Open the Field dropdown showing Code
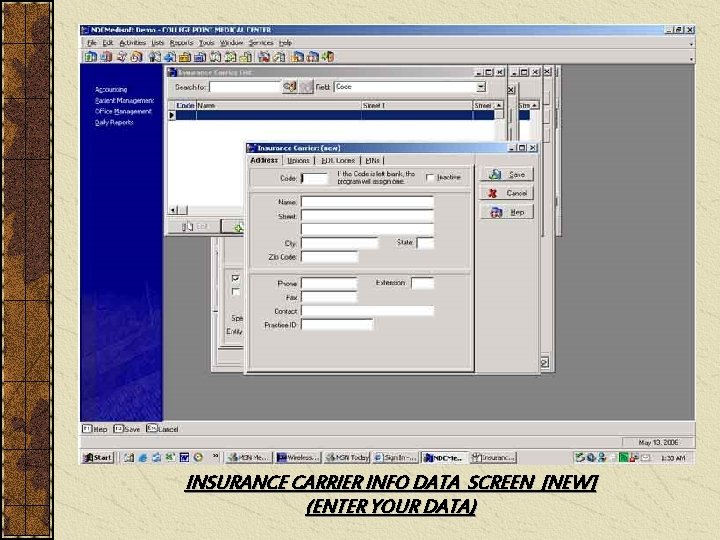The height and width of the screenshot is (540, 720). [480, 86]
